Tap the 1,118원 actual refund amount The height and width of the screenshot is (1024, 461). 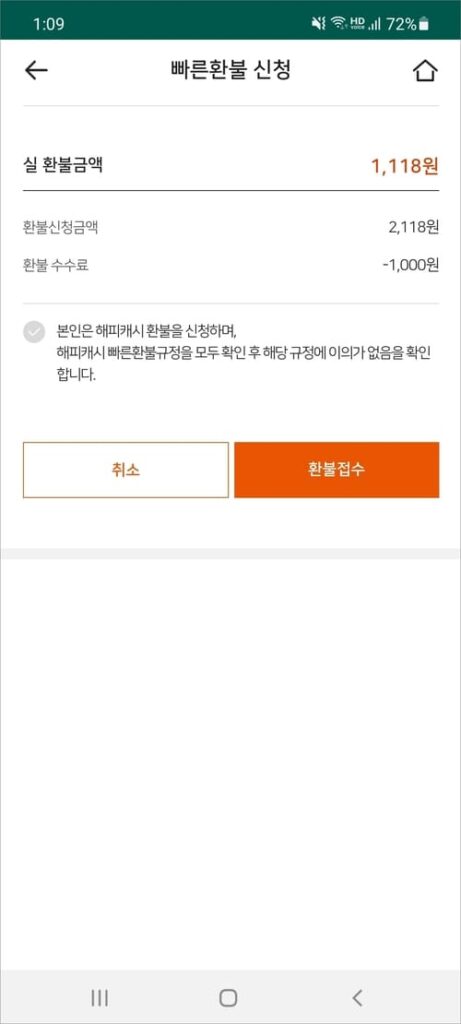pos(405,166)
